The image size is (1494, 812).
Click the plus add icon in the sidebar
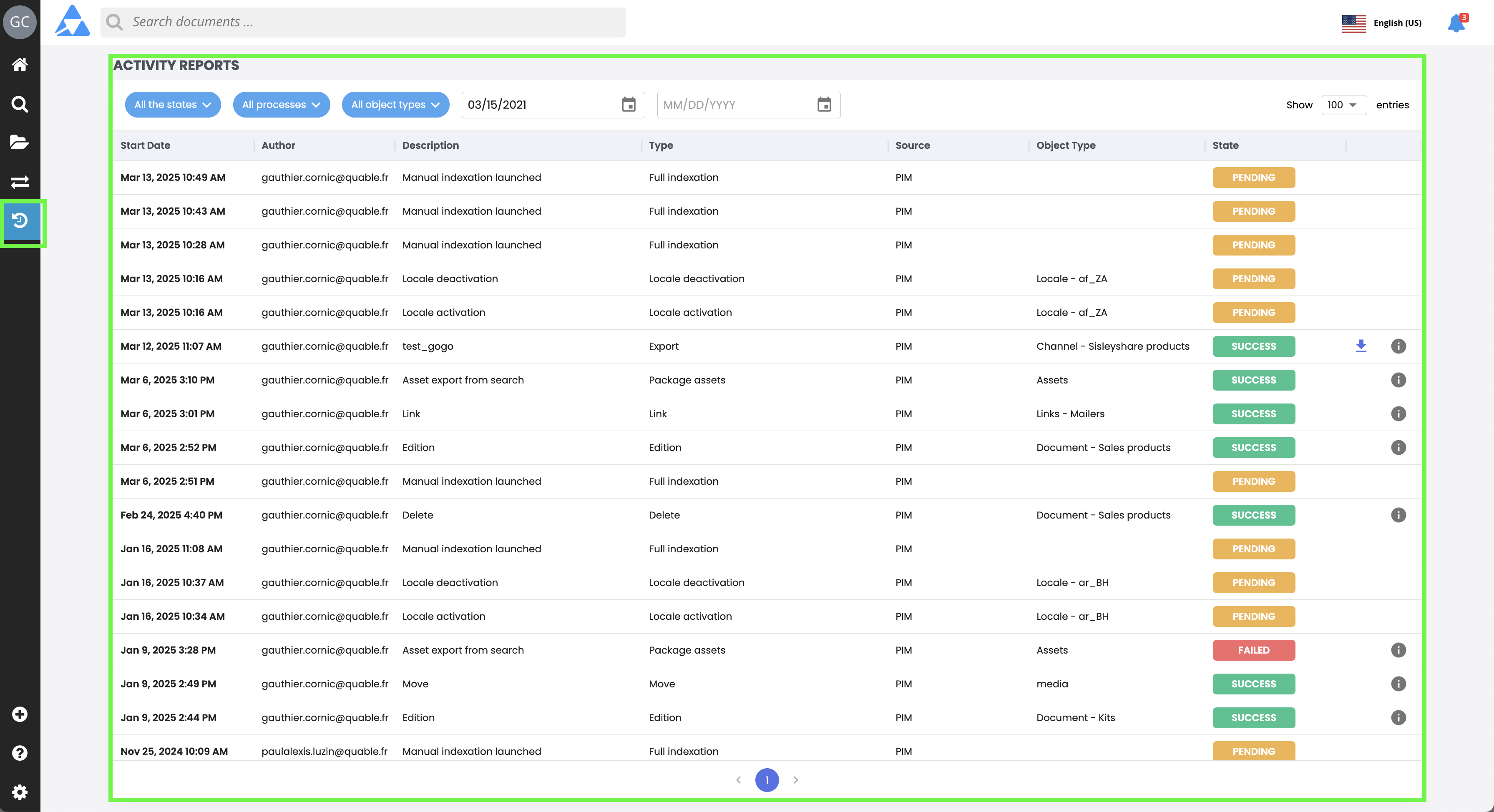(x=20, y=714)
